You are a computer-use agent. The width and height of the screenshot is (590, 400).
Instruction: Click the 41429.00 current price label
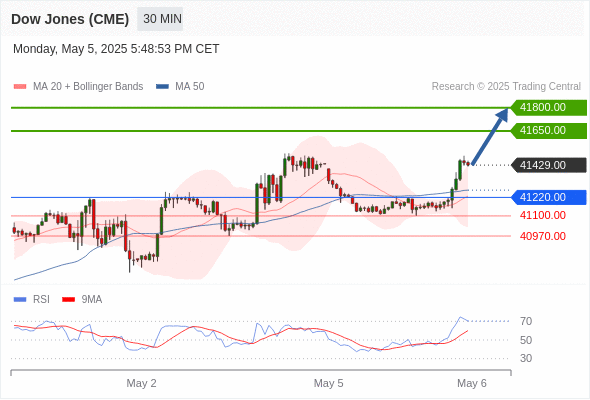pos(548,165)
